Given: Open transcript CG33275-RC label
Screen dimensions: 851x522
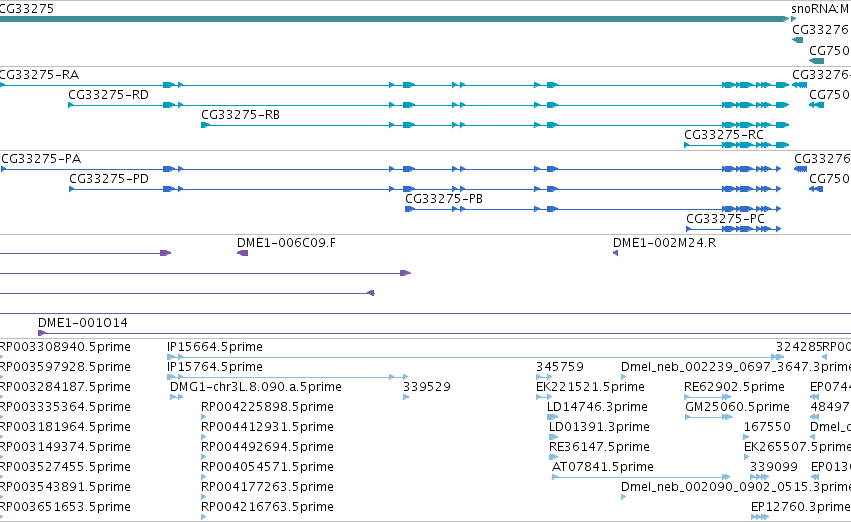Looking at the screenshot, I should click(723, 135).
